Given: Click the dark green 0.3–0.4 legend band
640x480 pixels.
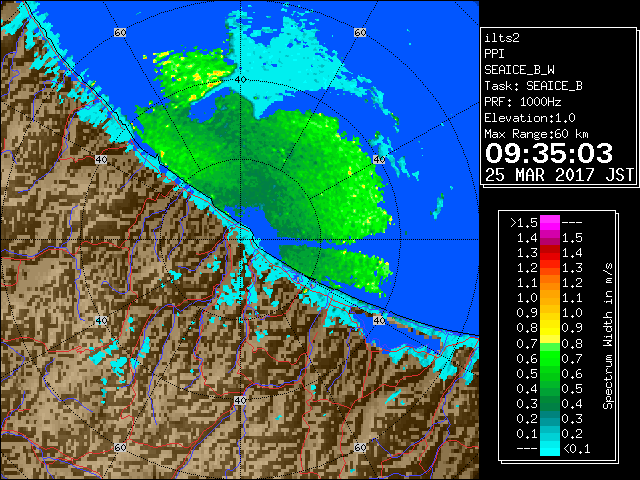Looking at the screenshot, I should [550, 403].
